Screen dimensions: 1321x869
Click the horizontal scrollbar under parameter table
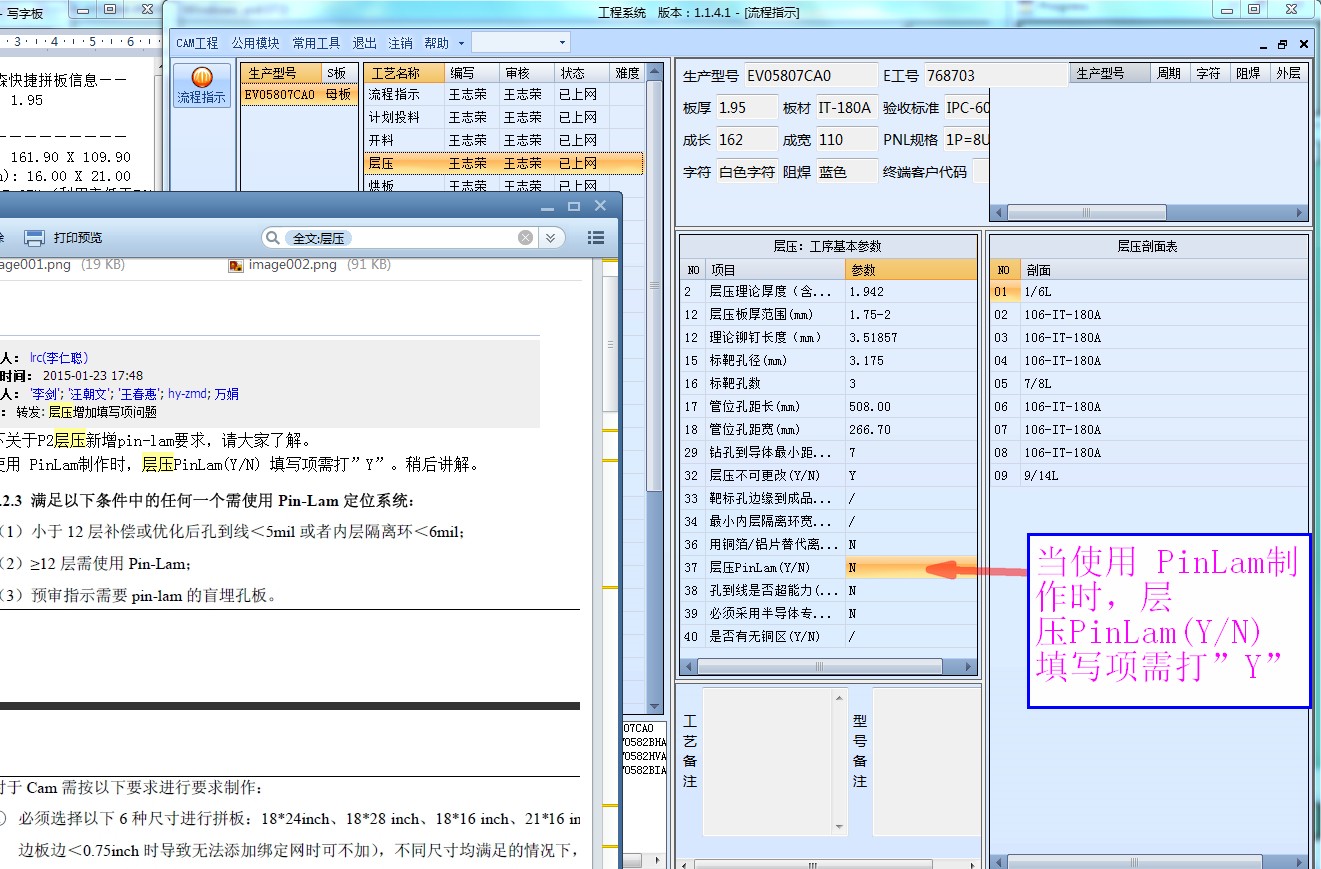[828, 667]
